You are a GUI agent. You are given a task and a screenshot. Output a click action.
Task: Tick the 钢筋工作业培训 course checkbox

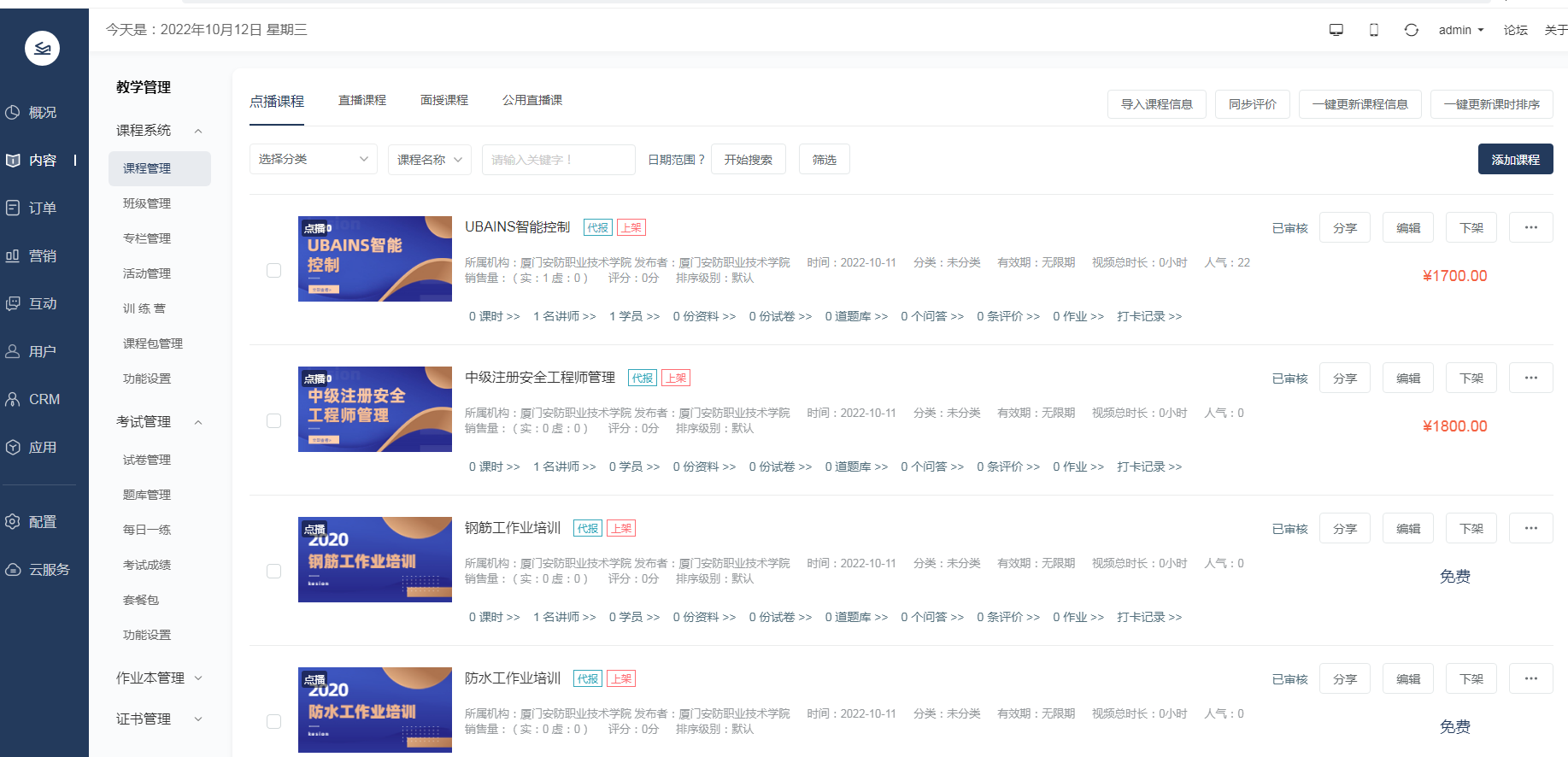point(273,572)
